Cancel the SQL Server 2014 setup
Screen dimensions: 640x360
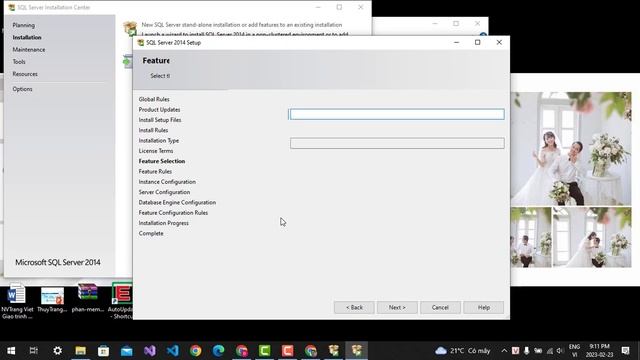pyautogui.click(x=440, y=307)
